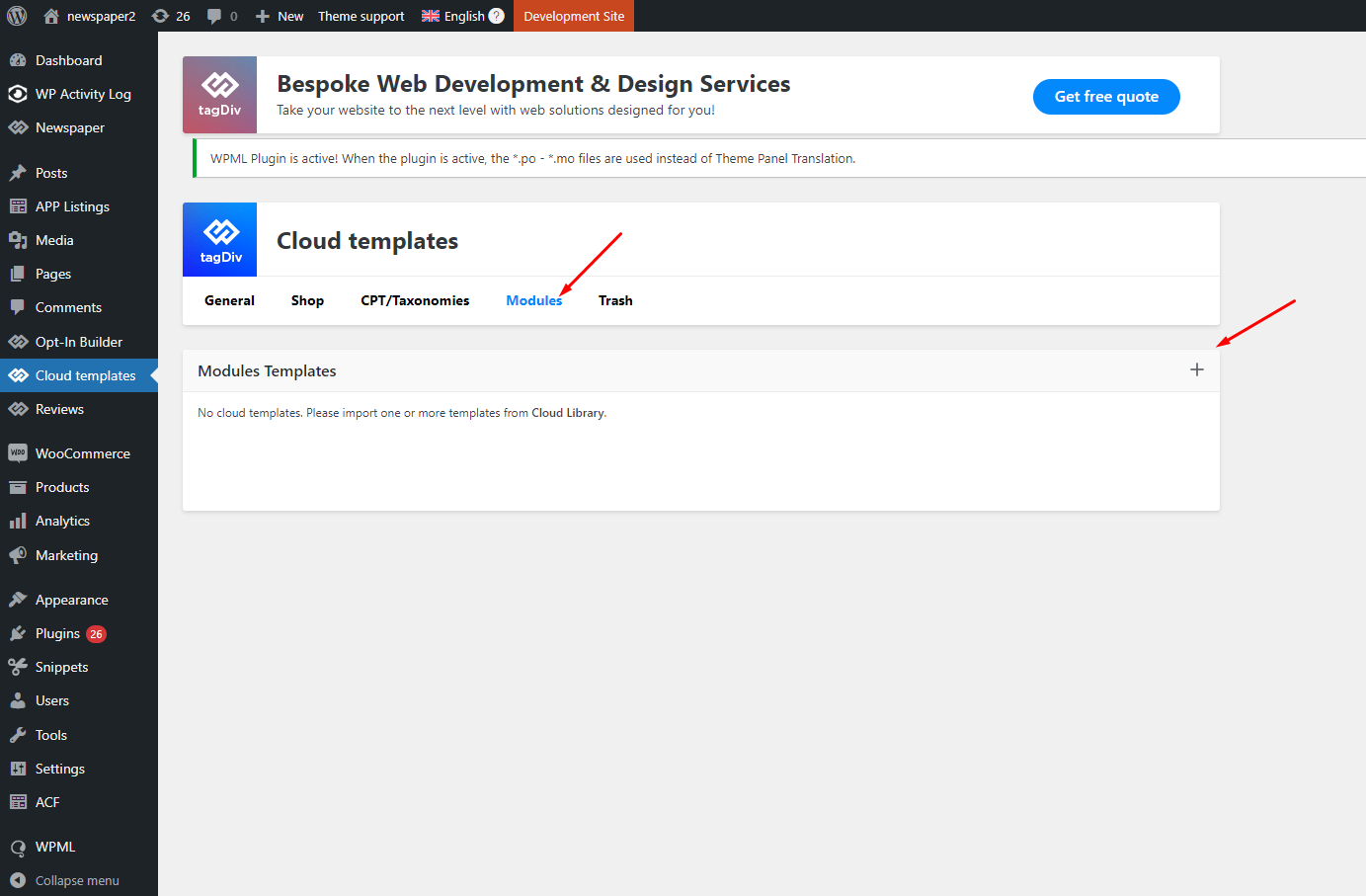Click the Dashboard gauge icon
This screenshot has height=896, width=1366.
tap(18, 60)
